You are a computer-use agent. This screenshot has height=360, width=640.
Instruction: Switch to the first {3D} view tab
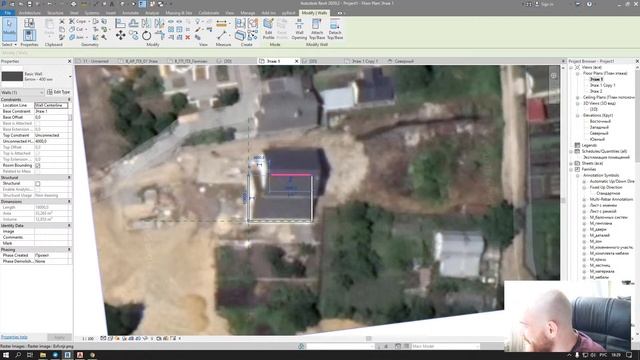pyautogui.click(x=228, y=61)
